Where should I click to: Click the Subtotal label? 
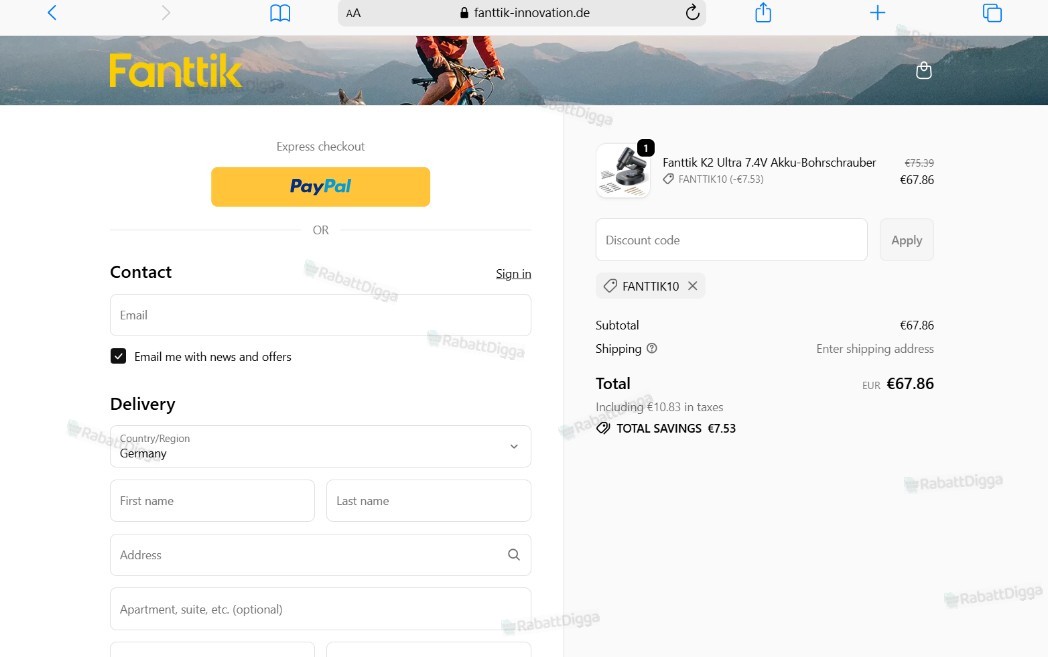pyautogui.click(x=617, y=325)
